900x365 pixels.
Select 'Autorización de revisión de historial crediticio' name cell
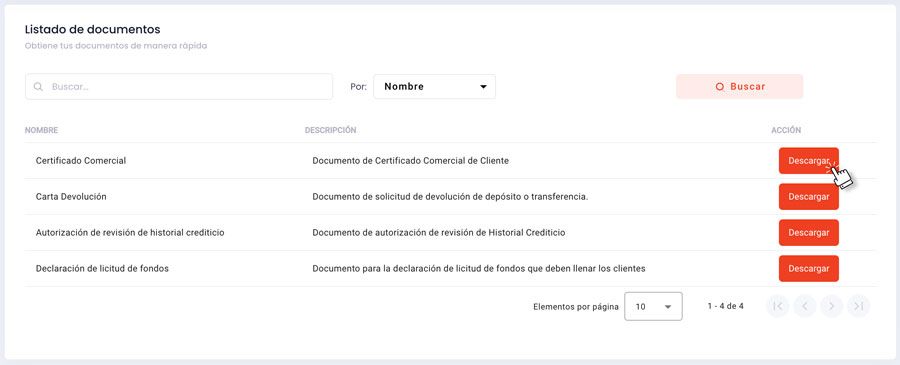(x=130, y=232)
